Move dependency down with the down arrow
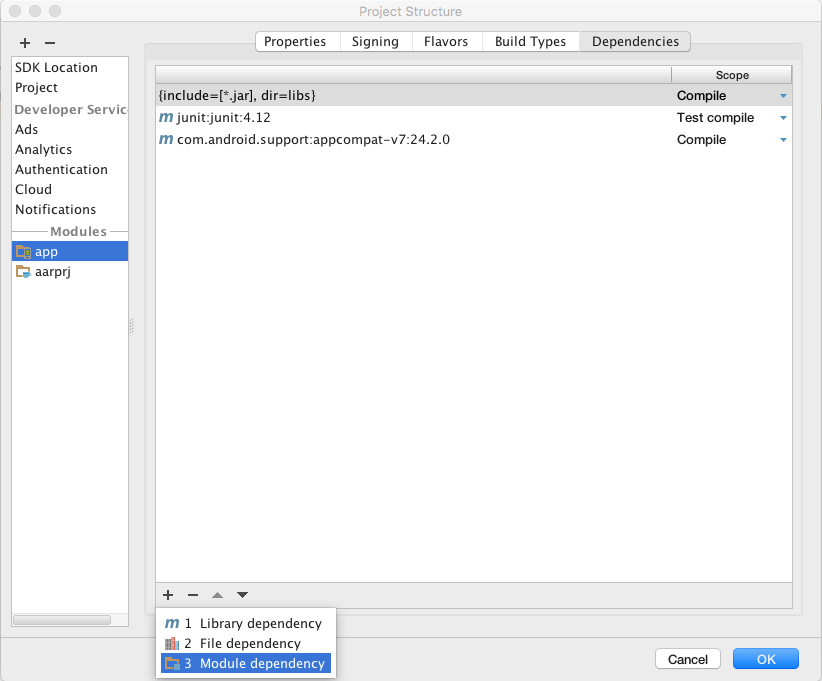This screenshot has width=822, height=681. 242,595
